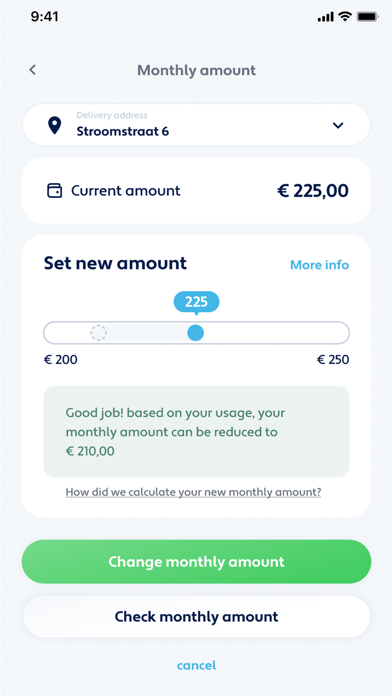Tap the battery indicator icon
Screen dimensions: 392x696
[367, 17]
